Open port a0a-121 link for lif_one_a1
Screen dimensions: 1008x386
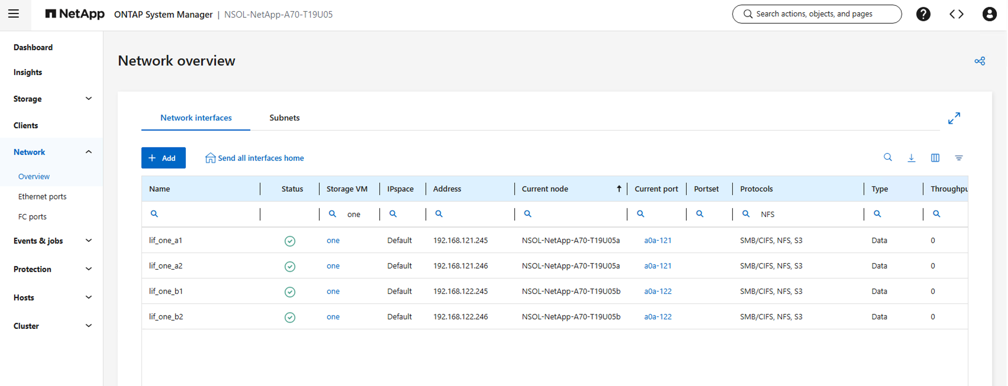[x=658, y=241]
